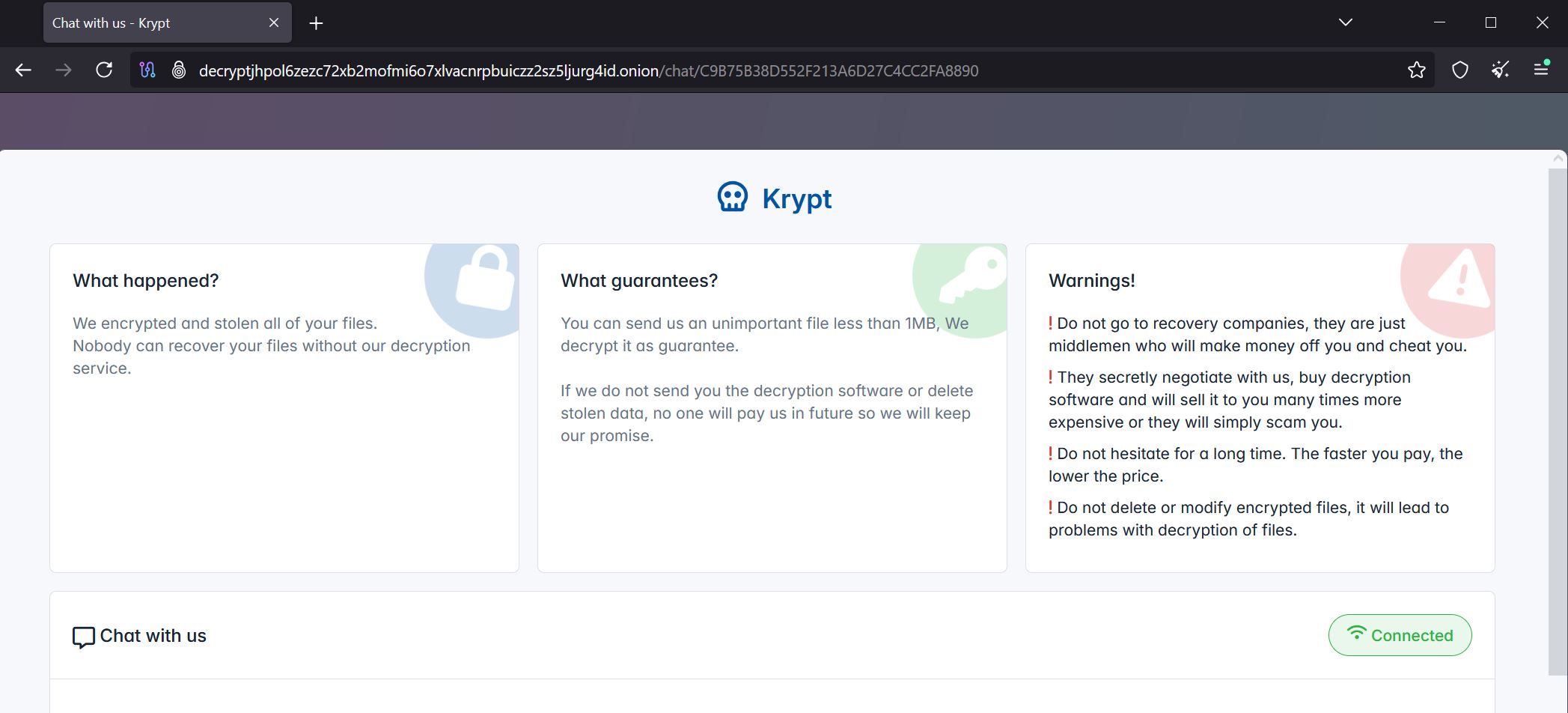Click the chat bubble icon beside 'Chat with us'
Image resolution: width=1568 pixels, height=713 pixels.
point(83,637)
